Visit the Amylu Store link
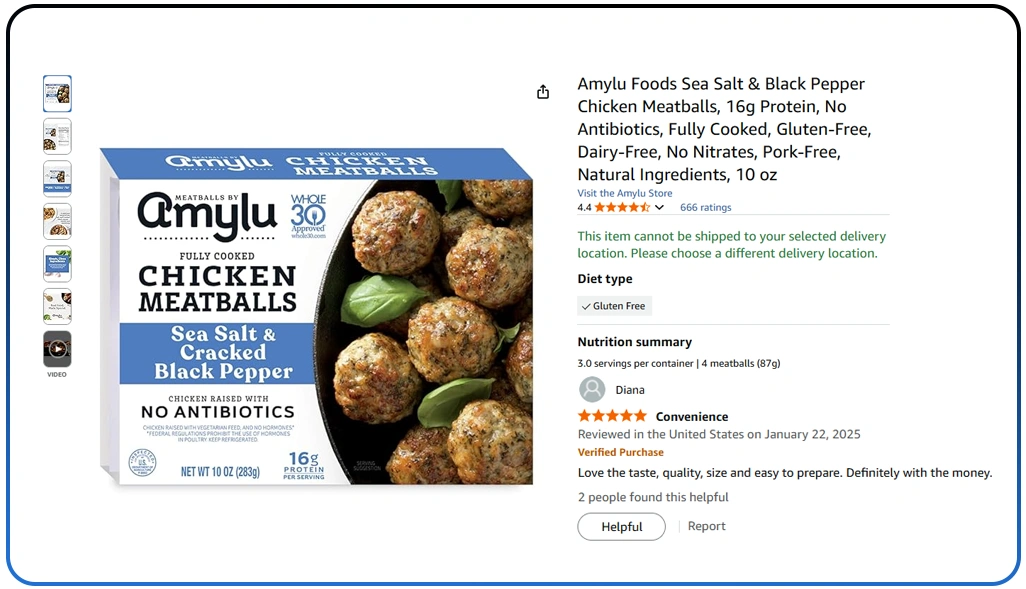 (625, 193)
